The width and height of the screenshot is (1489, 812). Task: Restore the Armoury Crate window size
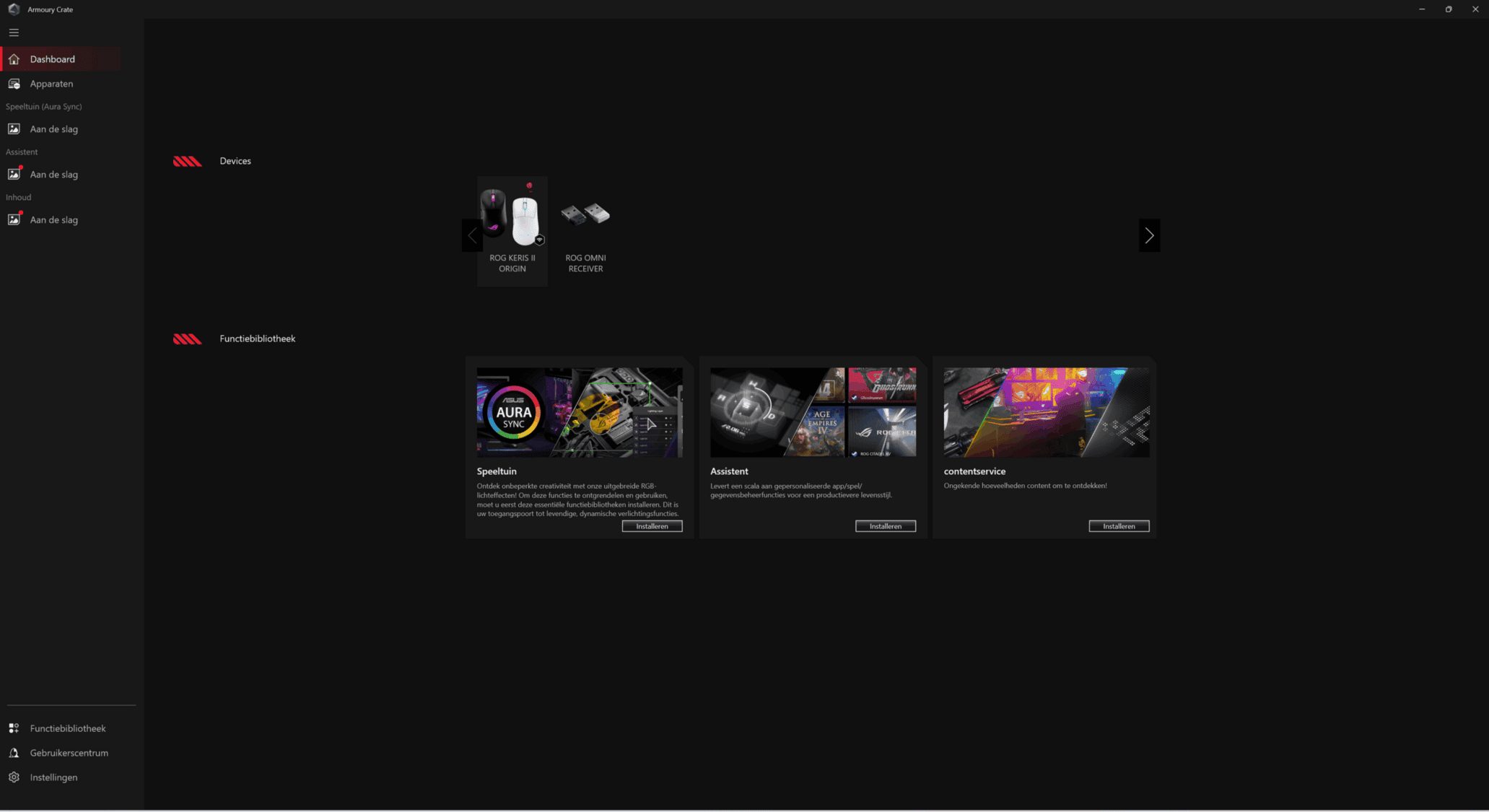point(1449,9)
